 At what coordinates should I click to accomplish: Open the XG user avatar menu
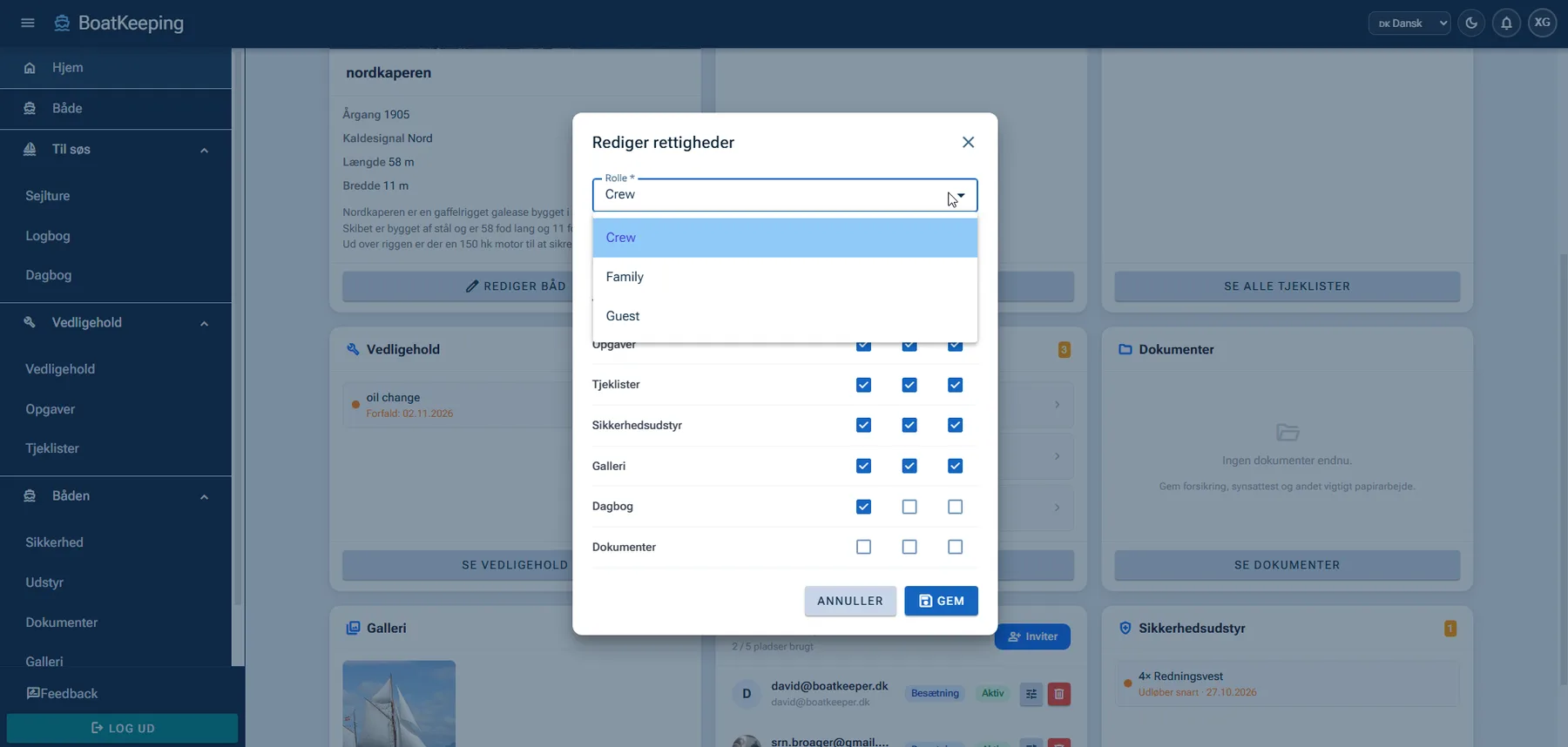click(x=1542, y=24)
